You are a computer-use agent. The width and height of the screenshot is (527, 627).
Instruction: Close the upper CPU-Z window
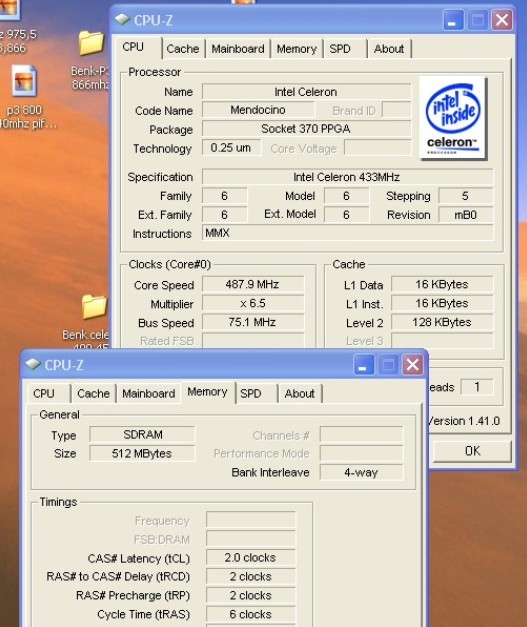pyautogui.click(x=502, y=20)
